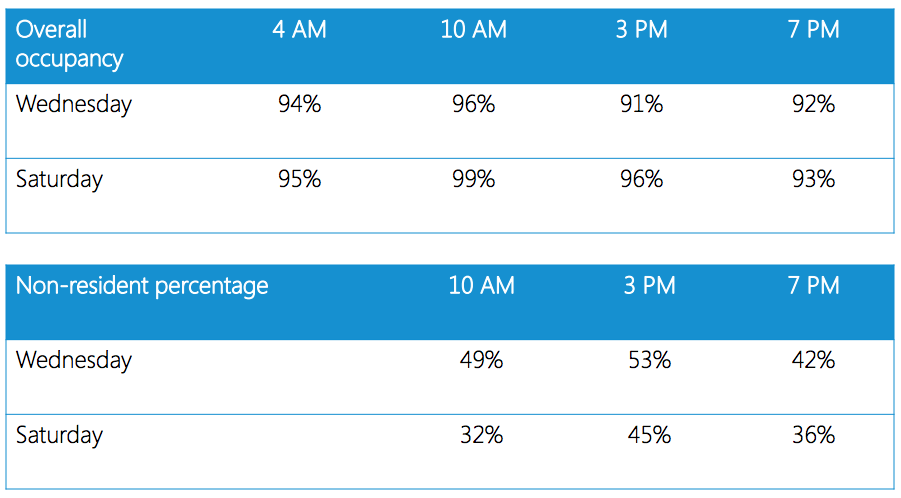
Task: Click the 99% Saturday occupancy cell
Action: pos(474,180)
